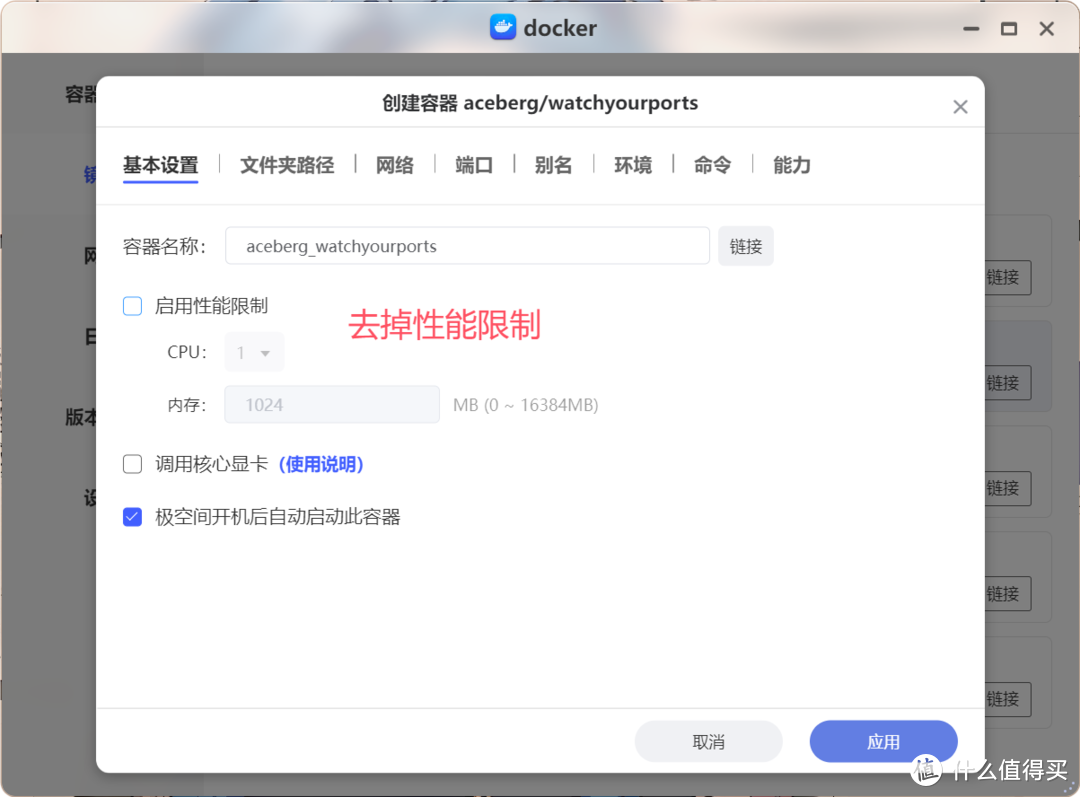Click the 内存 memory limit input field
Screen dimensions: 1080x797
coord(331,404)
